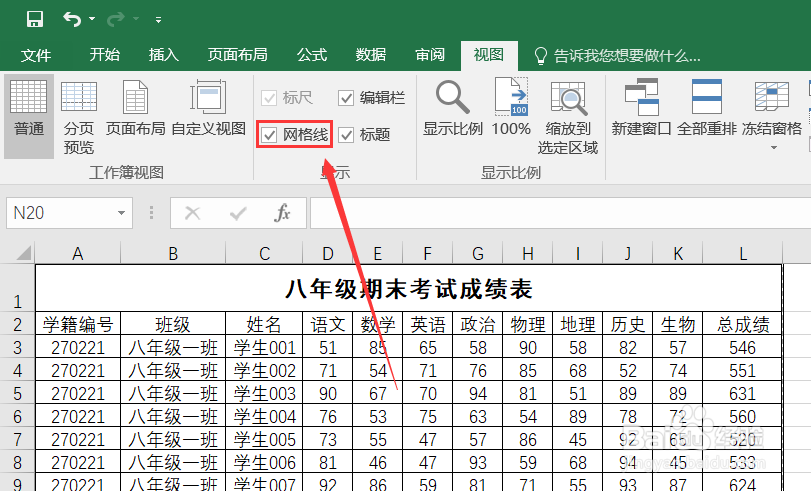Image resolution: width=811 pixels, height=491 pixels.
Task: Click the 政治 header cell
Action: coord(477,324)
